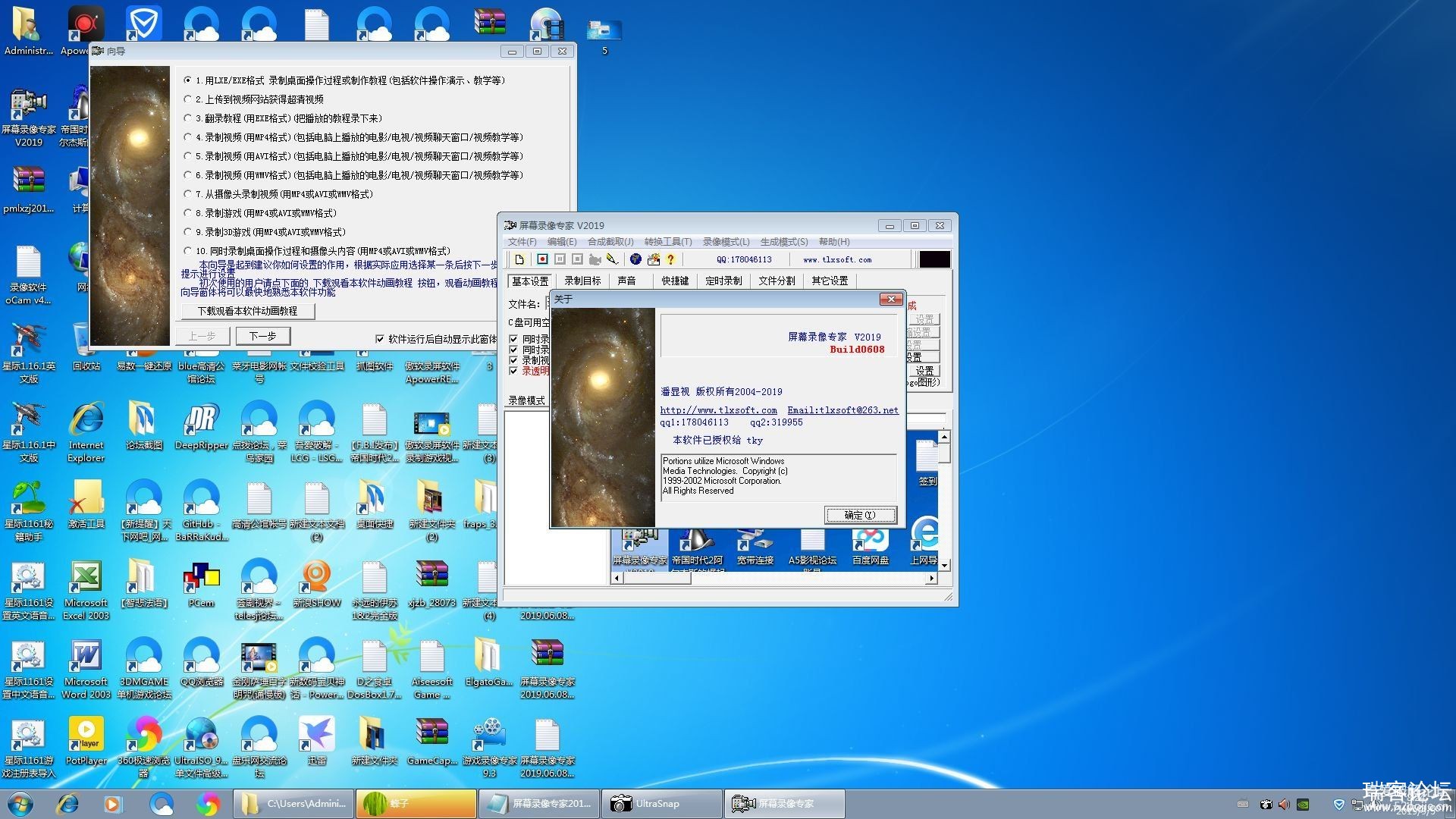Open the 游戏录像专家 9.3 desktop icon
Image resolution: width=1456 pixels, height=819 pixels.
[x=490, y=748]
